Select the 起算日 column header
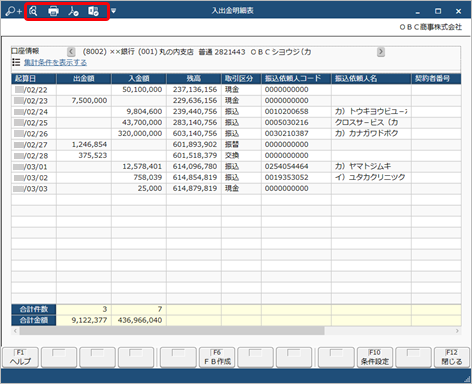The width and height of the screenshot is (472, 384). click(x=34, y=79)
